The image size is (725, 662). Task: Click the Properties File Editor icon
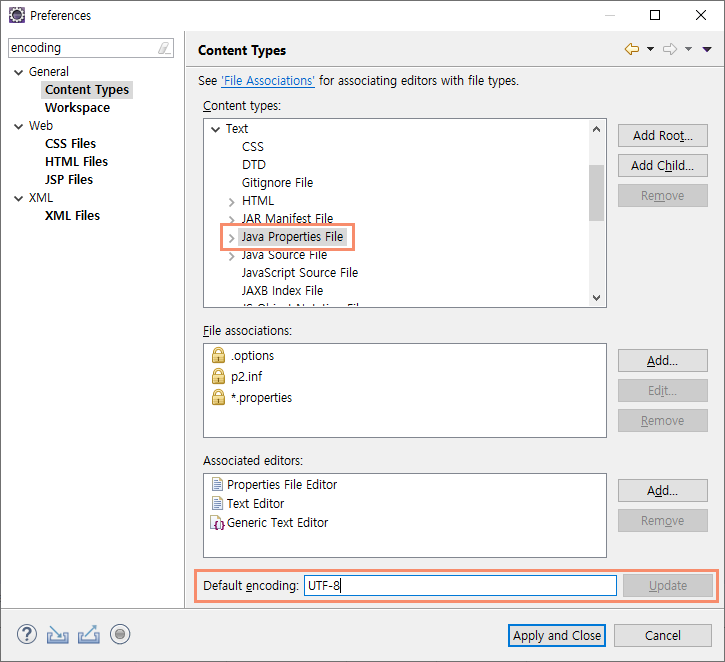[x=217, y=484]
